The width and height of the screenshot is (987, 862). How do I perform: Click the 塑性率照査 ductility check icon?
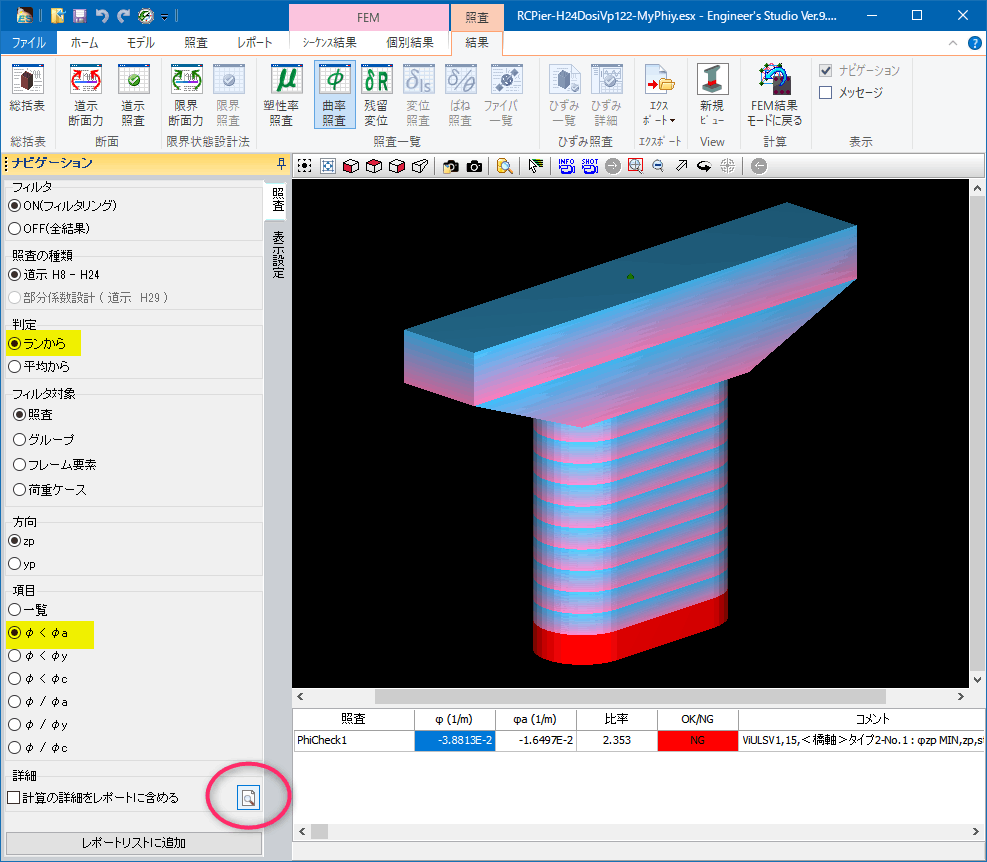[x=285, y=93]
